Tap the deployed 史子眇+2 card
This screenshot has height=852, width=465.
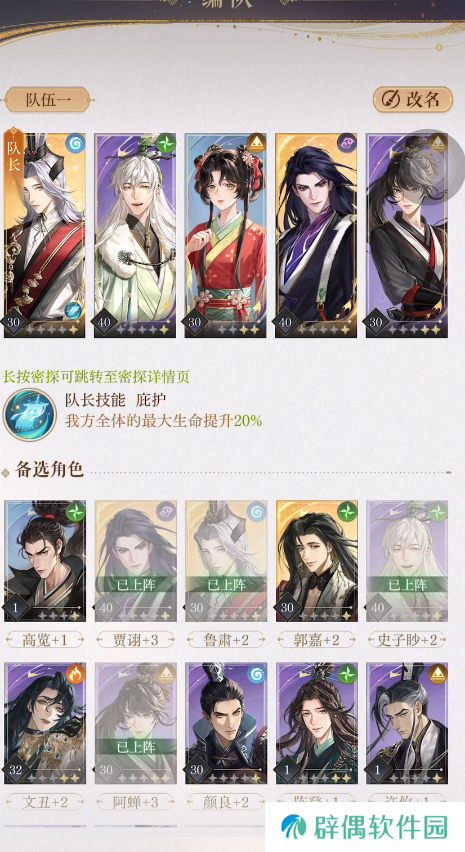pos(407,561)
